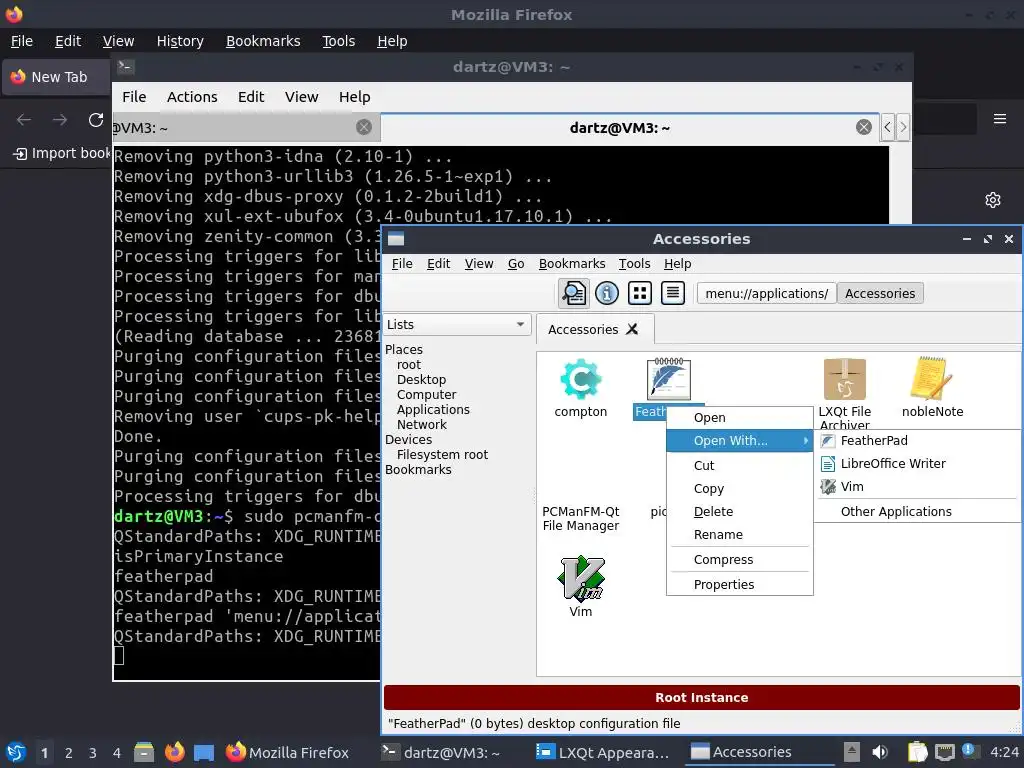Select Firefox New Tab tab

tap(56, 77)
